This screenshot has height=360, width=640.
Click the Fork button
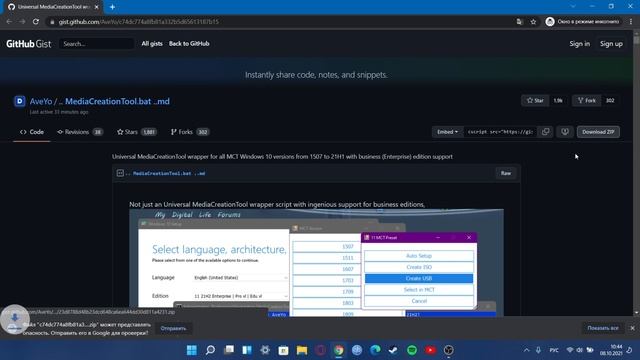tap(587, 100)
